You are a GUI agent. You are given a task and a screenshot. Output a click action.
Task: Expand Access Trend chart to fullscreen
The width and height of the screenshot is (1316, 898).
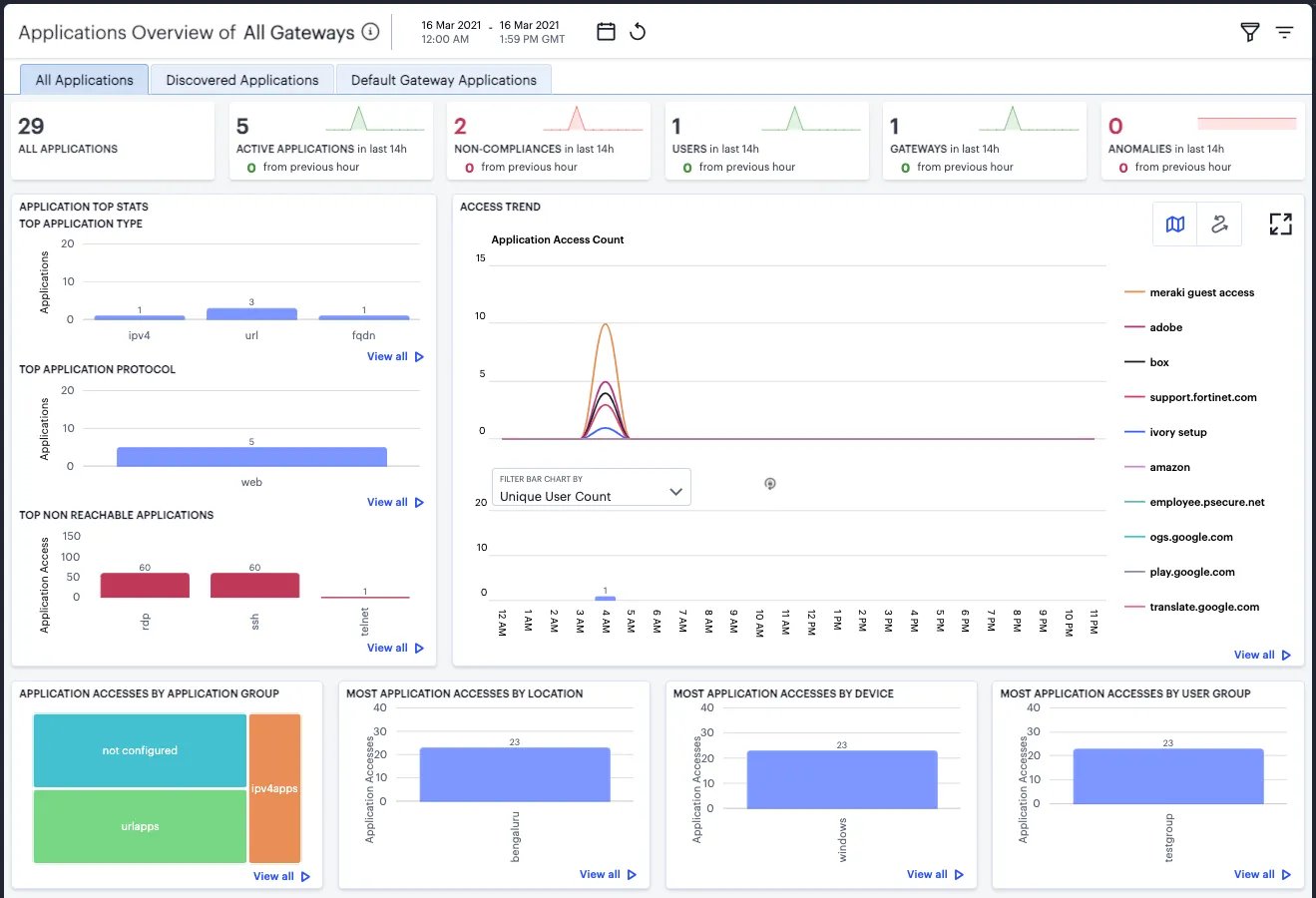click(x=1280, y=224)
